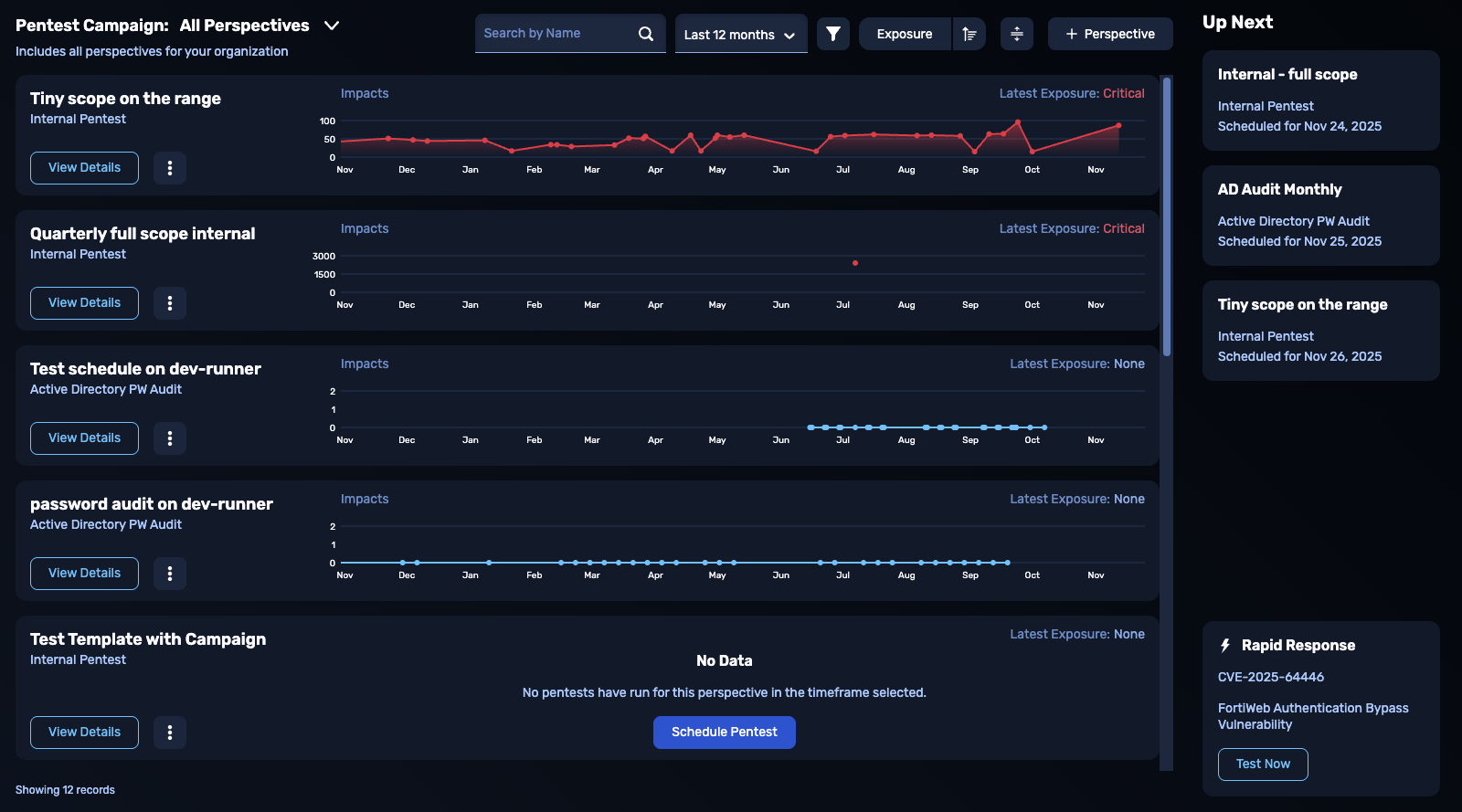Click the search magnifier icon
1462x812 pixels.
(x=646, y=34)
